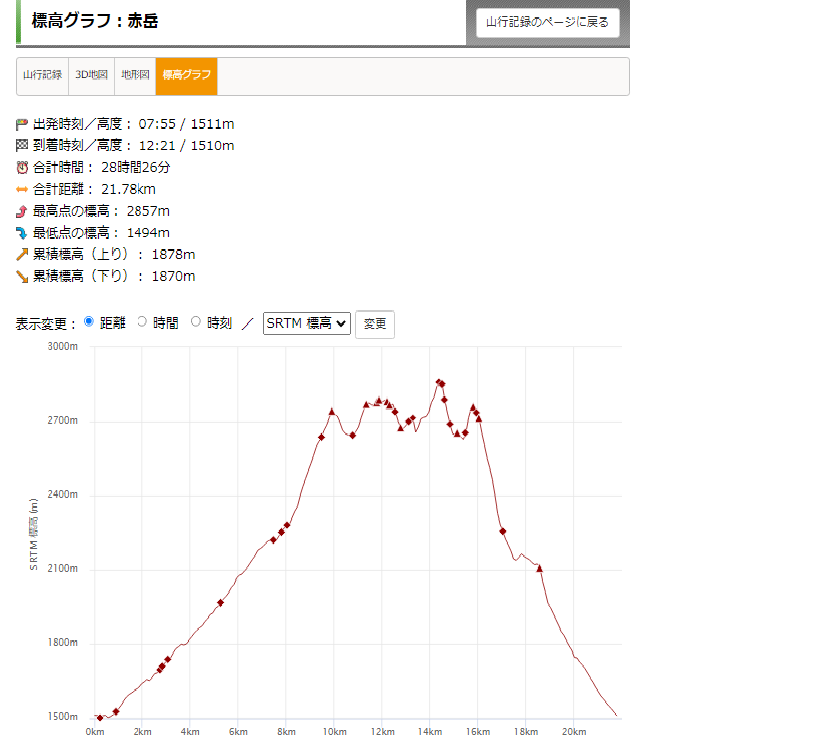Click the cumulative ascent arrow icon
The width and height of the screenshot is (827, 745).
(22, 255)
